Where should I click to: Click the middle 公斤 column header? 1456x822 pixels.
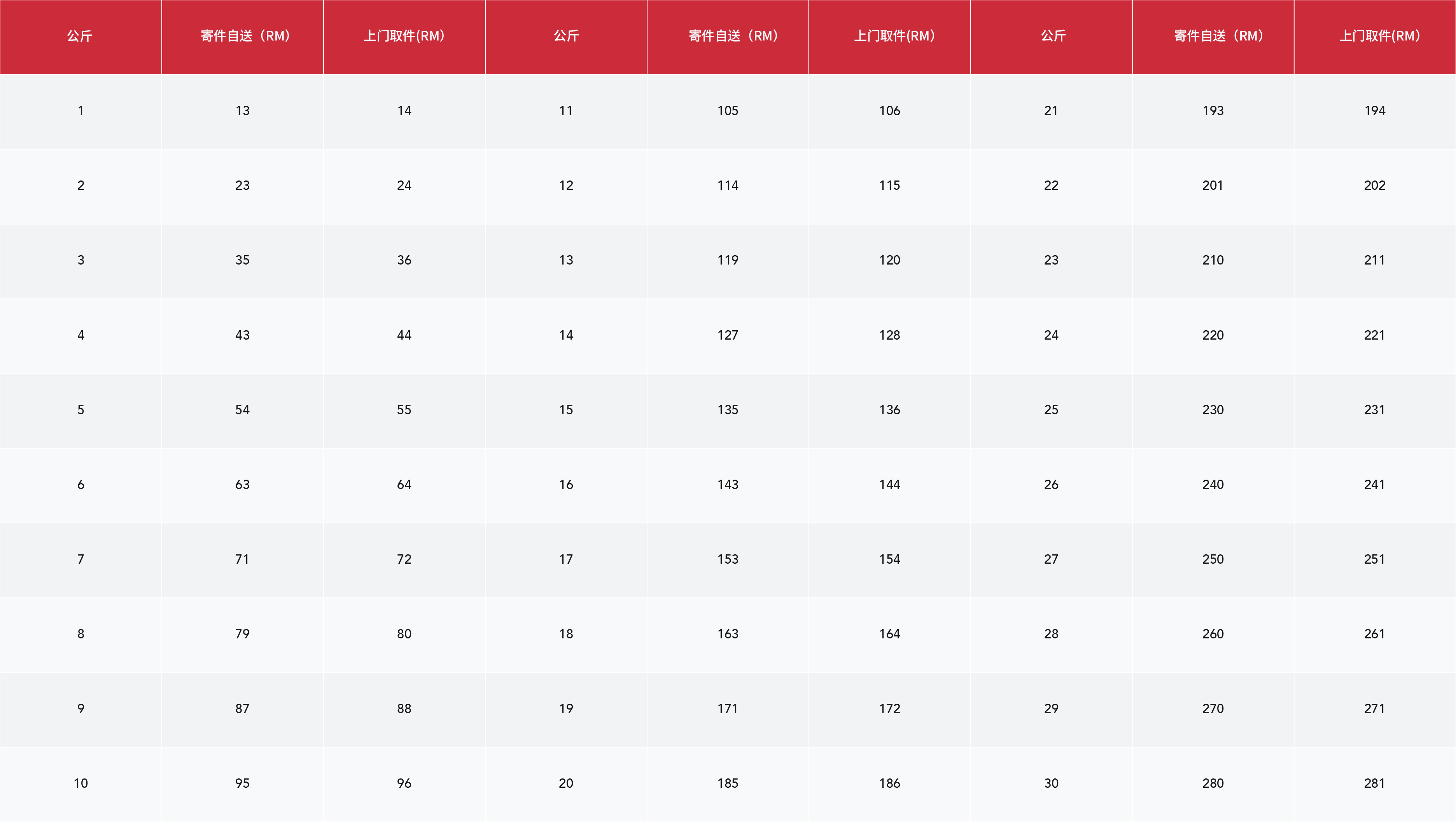click(566, 36)
